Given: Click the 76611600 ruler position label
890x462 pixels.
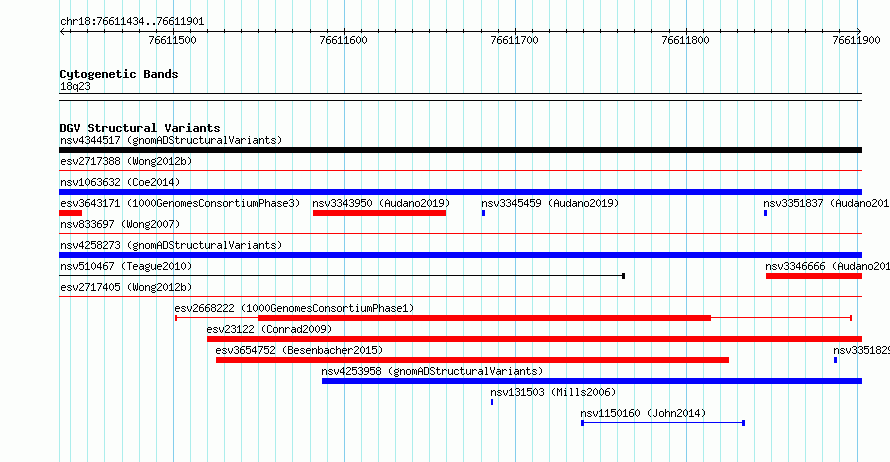Looking at the screenshot, I should 343,40.
